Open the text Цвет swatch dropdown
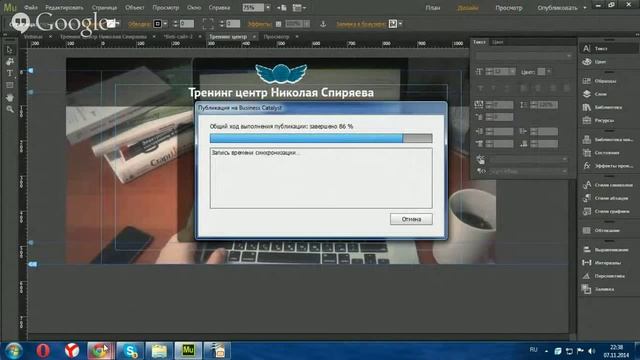The width and height of the screenshot is (640, 360). coord(549,72)
